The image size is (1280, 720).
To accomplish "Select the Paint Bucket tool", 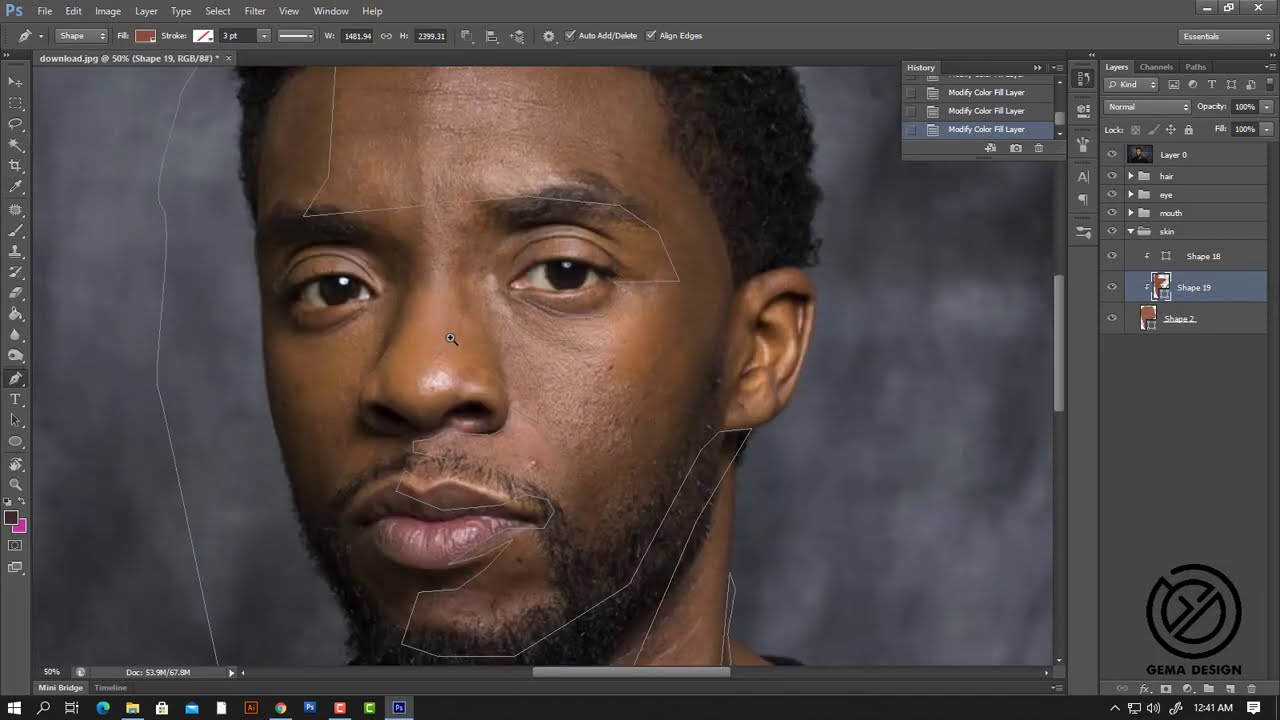I will coord(15,315).
